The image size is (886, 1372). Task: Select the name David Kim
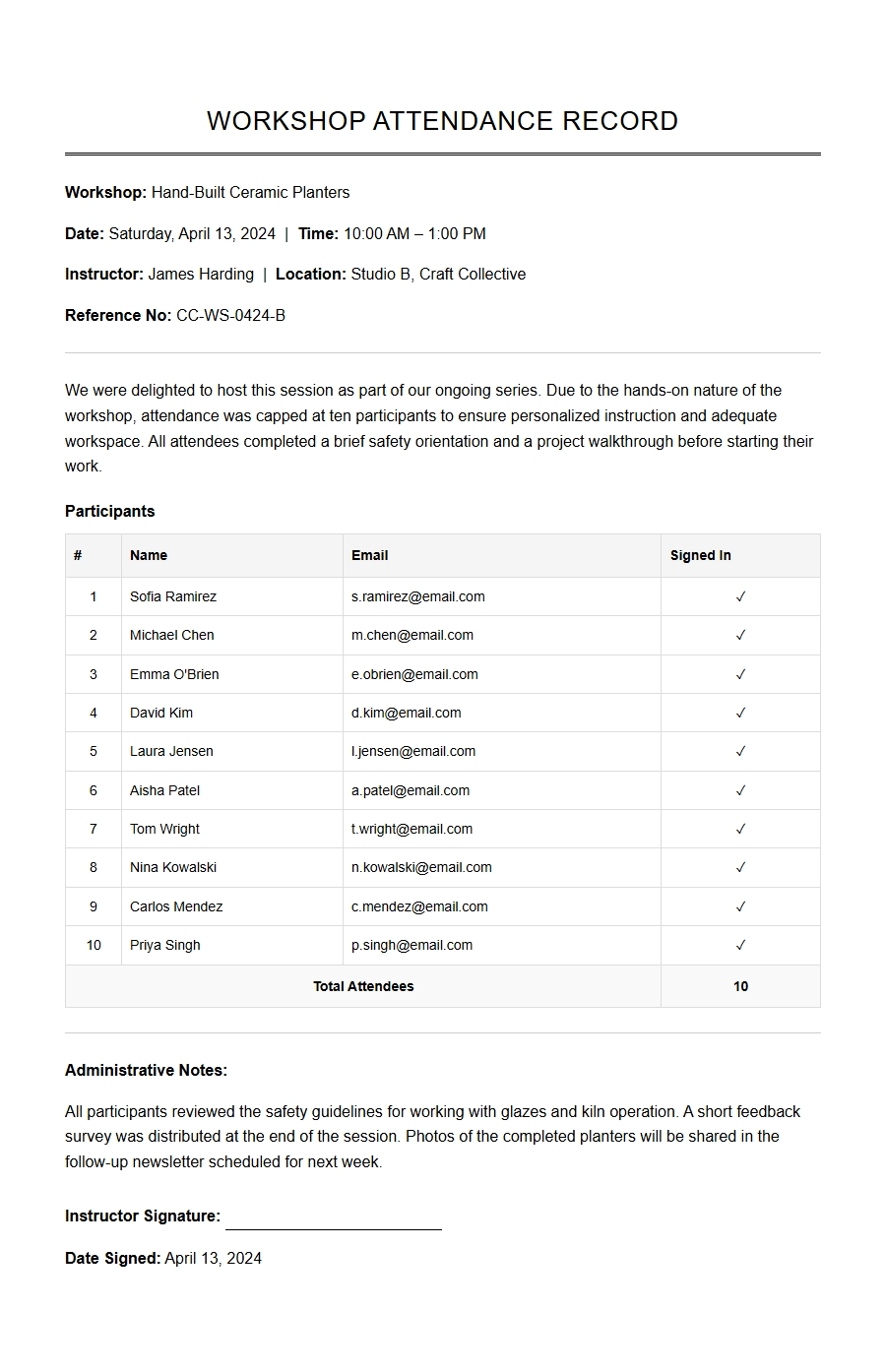tap(161, 713)
